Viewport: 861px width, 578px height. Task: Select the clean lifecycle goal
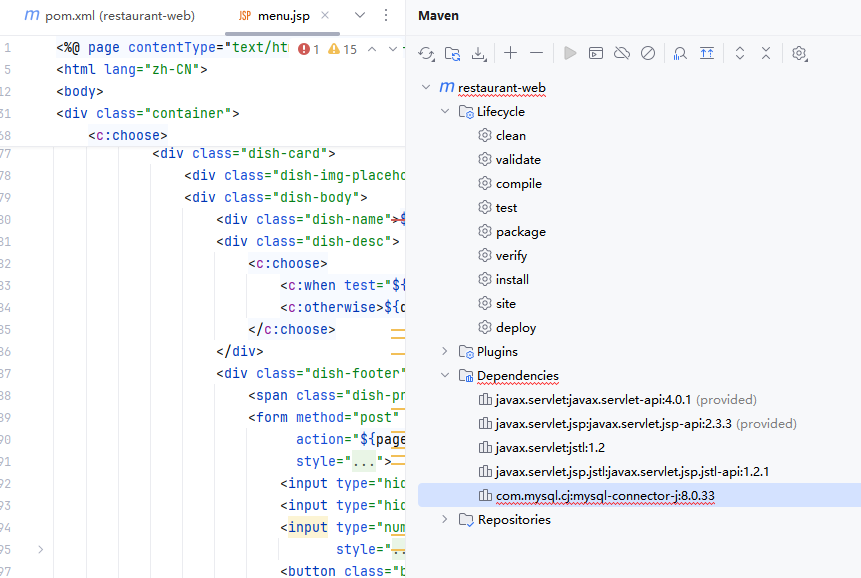pyautogui.click(x=511, y=136)
